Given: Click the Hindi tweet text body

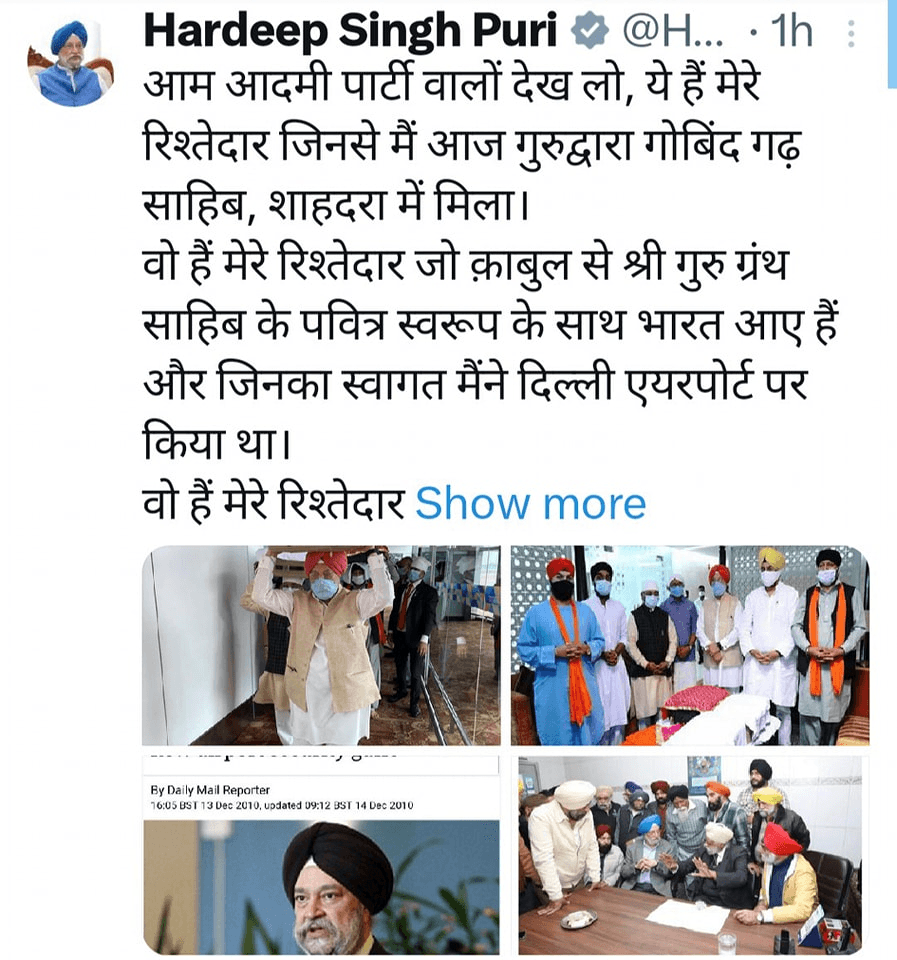Looking at the screenshot, I should tap(490, 294).
